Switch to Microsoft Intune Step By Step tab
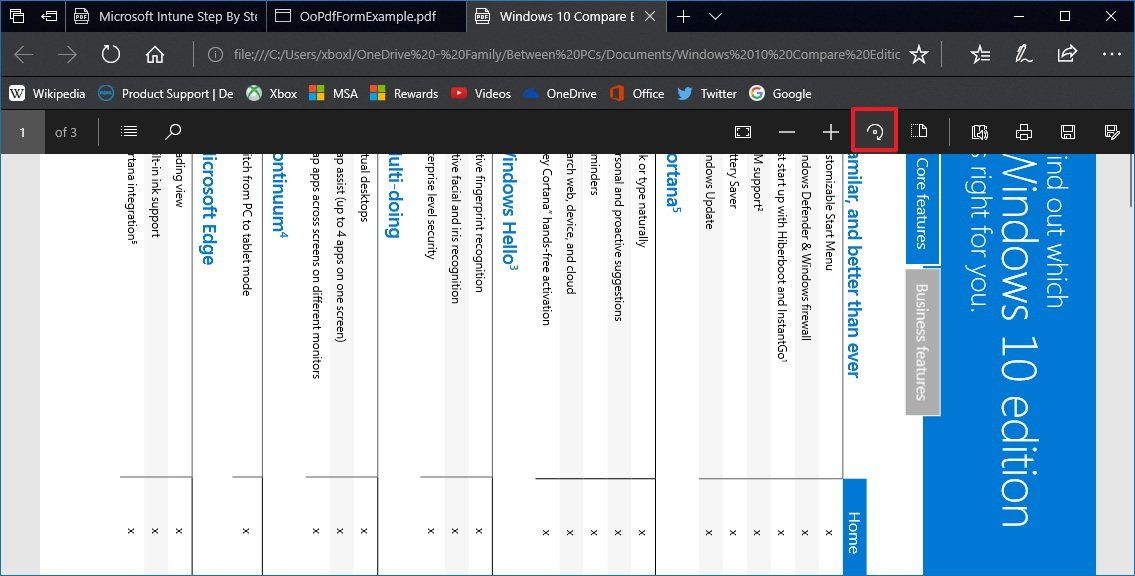The width and height of the screenshot is (1135, 576). pyautogui.click(x=166, y=17)
